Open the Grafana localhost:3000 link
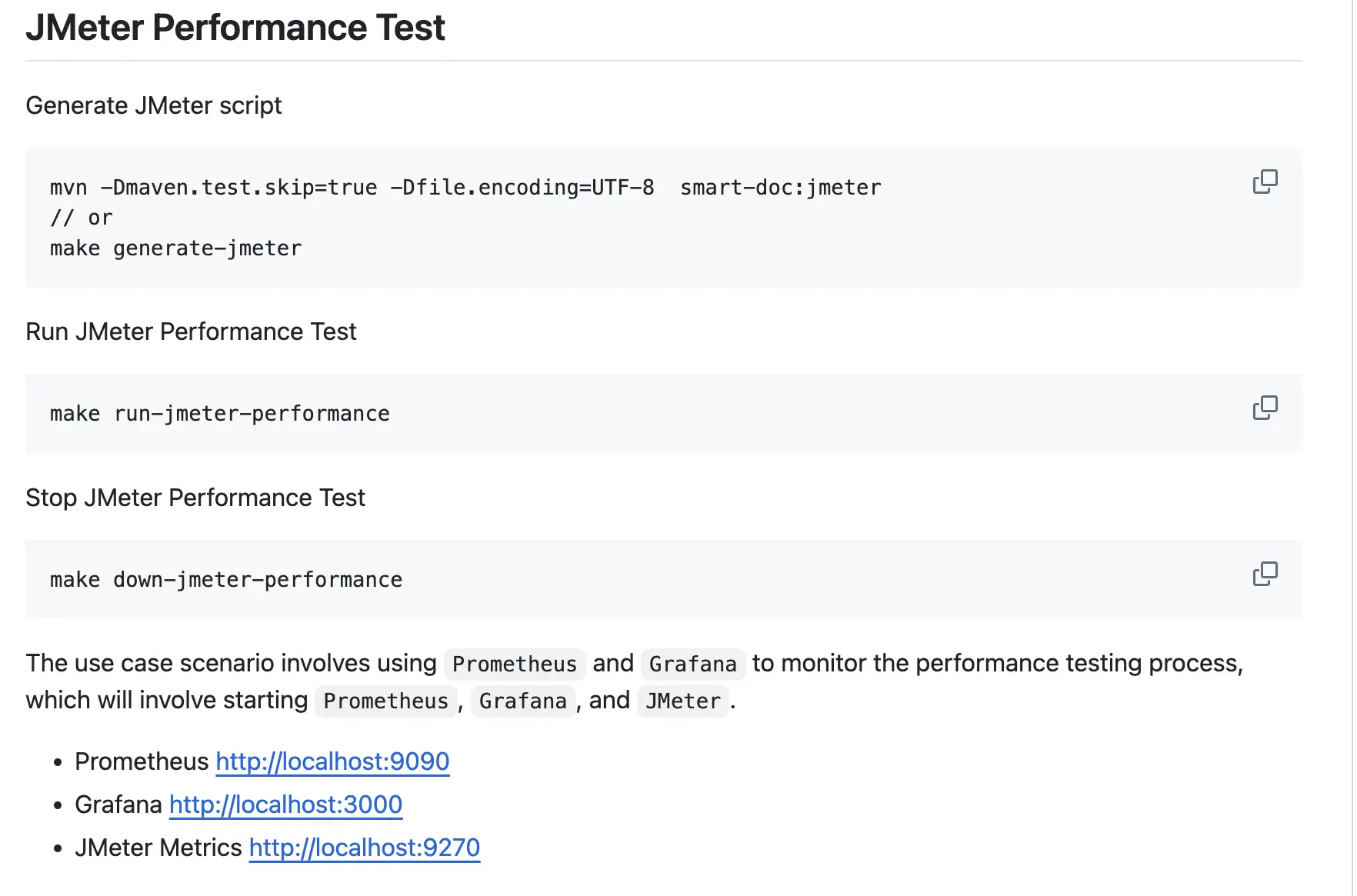Screen dimensions: 1357x896 [285, 804]
